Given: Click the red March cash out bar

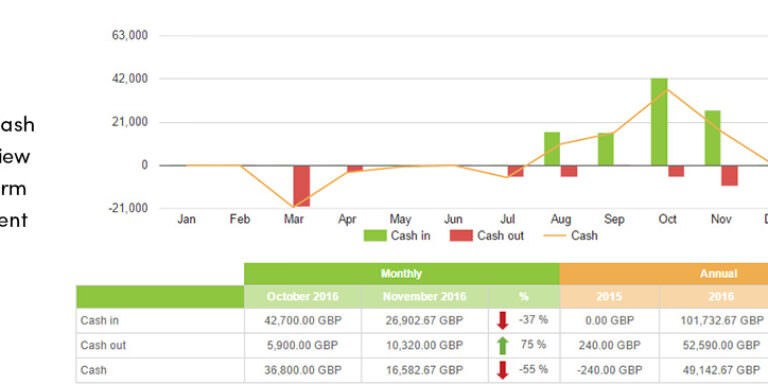Looking at the screenshot, I should tap(302, 186).
